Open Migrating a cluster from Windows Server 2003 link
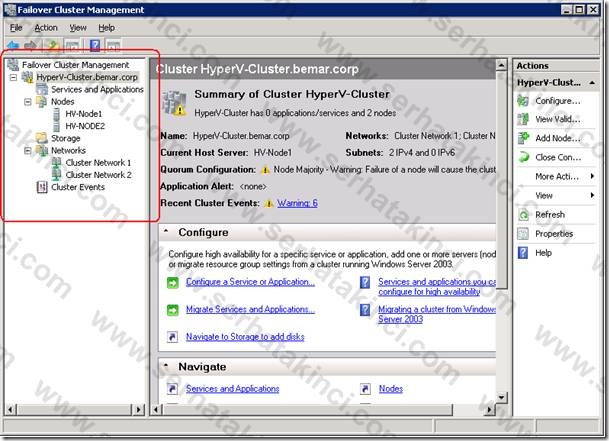 click(x=437, y=314)
